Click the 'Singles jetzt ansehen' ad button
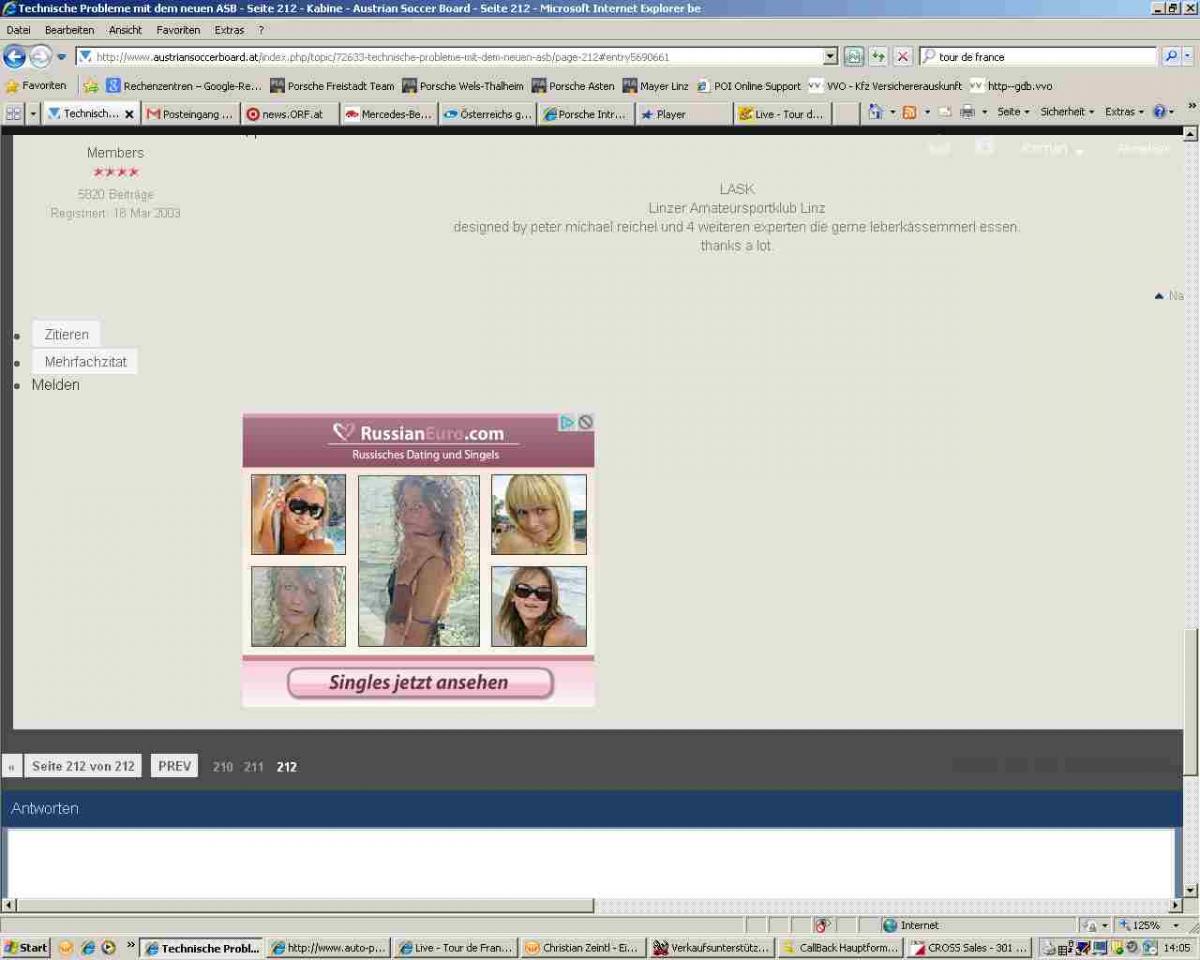This screenshot has height=960, width=1200. point(420,683)
